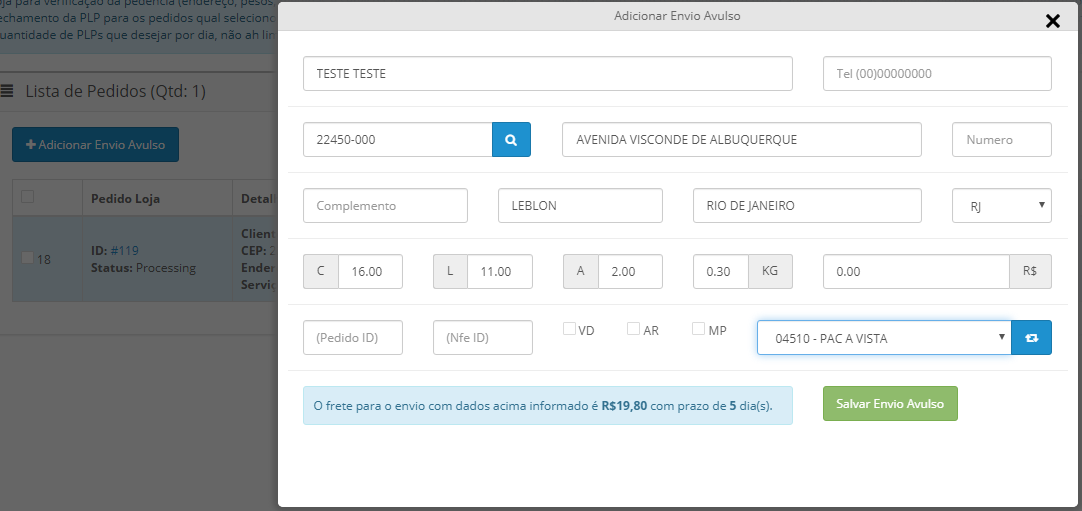Click the refresh shipping quote icon
The width and height of the screenshot is (1082, 511).
pyautogui.click(x=1031, y=338)
